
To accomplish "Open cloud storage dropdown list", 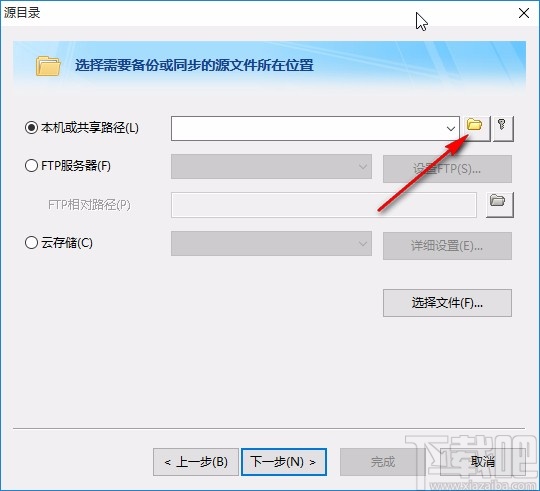I will (271, 243).
